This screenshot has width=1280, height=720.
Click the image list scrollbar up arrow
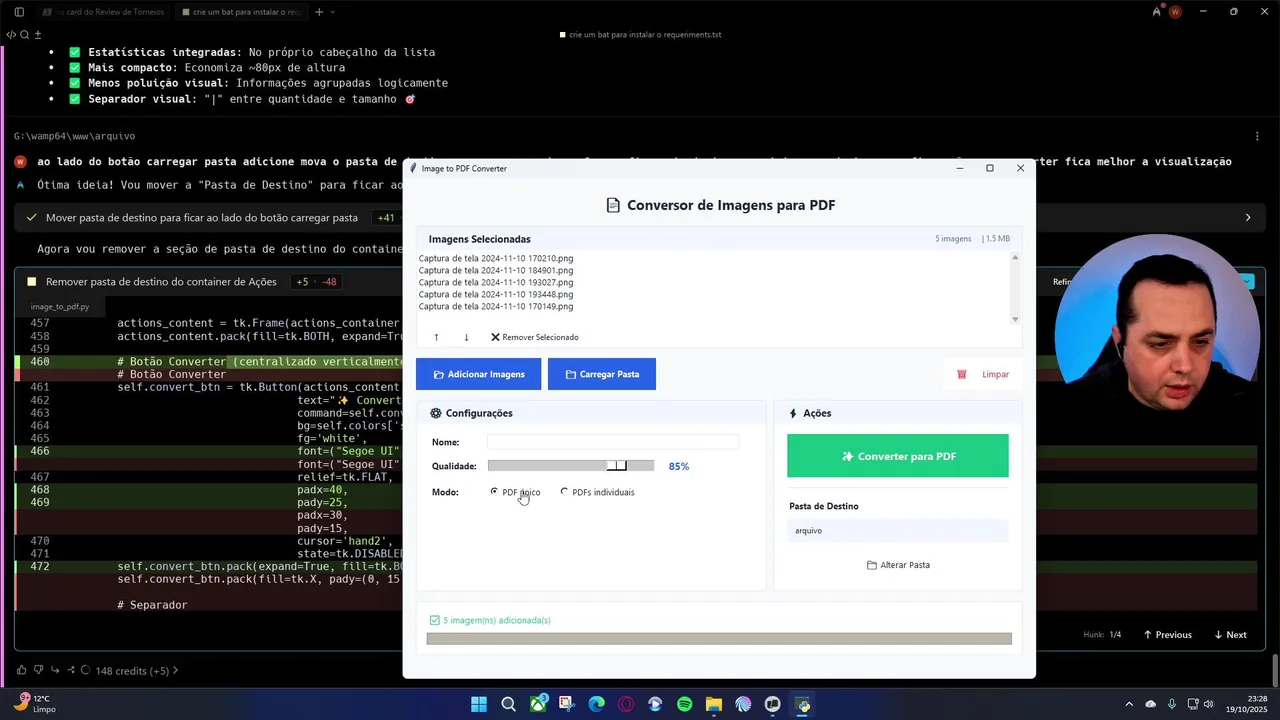(1015, 258)
